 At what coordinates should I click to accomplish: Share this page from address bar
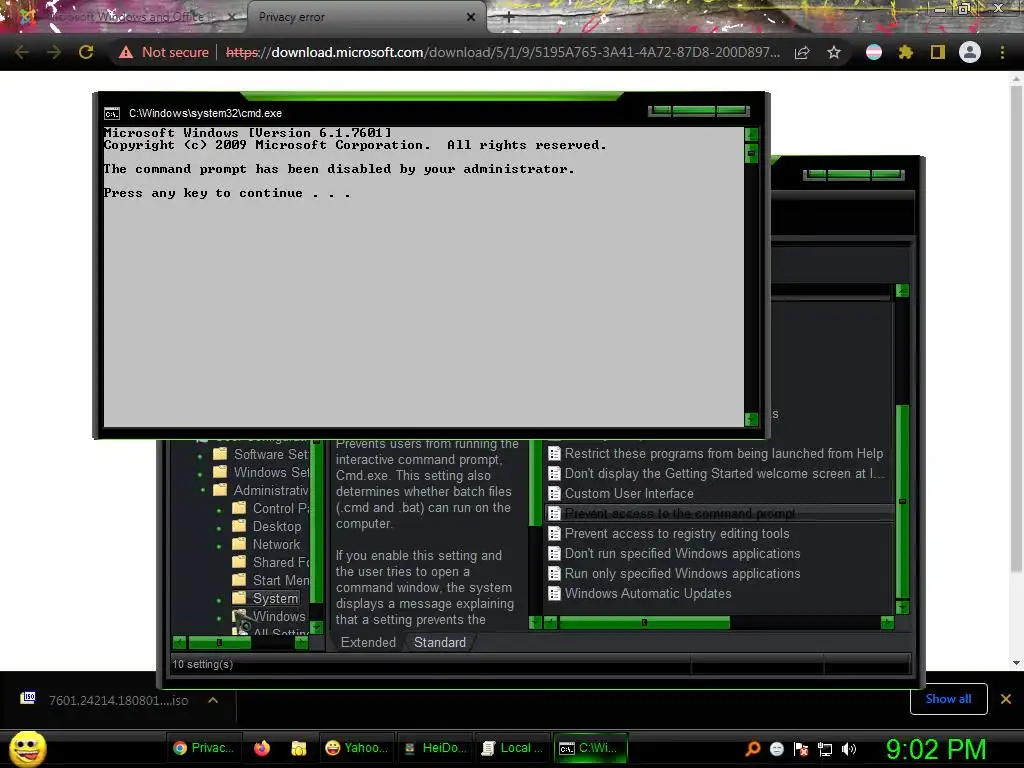coord(802,52)
